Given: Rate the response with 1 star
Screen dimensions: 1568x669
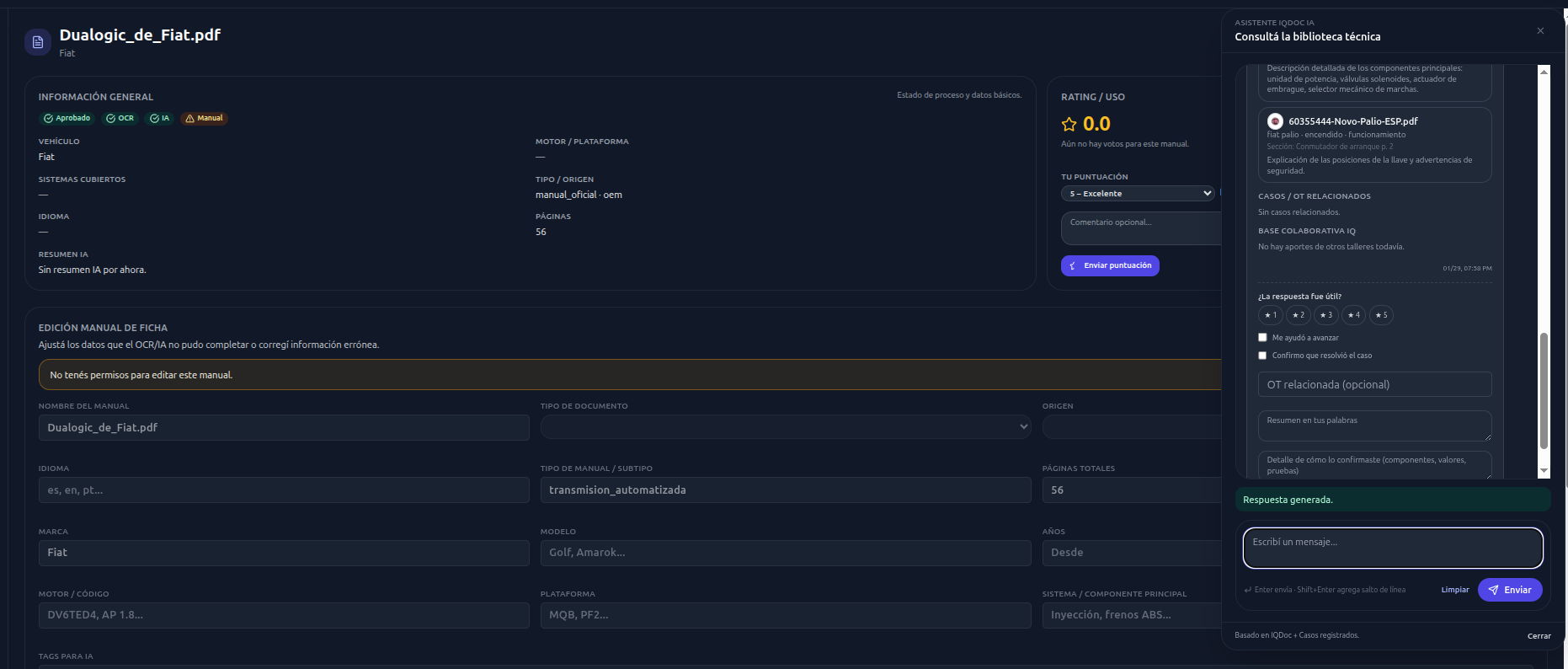Looking at the screenshot, I should [x=1270, y=315].
